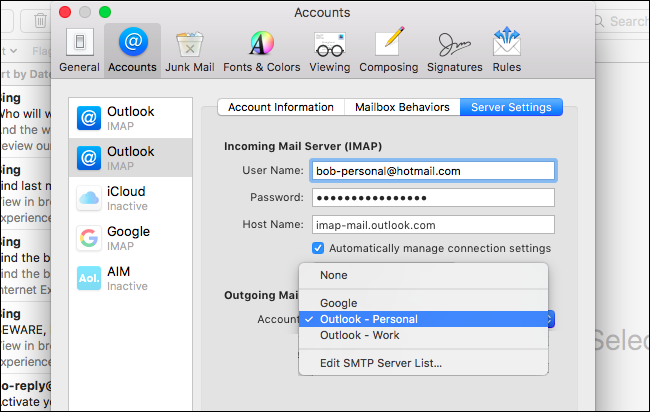The image size is (650, 412).
Task: Open Rules preferences pane
Action: (507, 50)
